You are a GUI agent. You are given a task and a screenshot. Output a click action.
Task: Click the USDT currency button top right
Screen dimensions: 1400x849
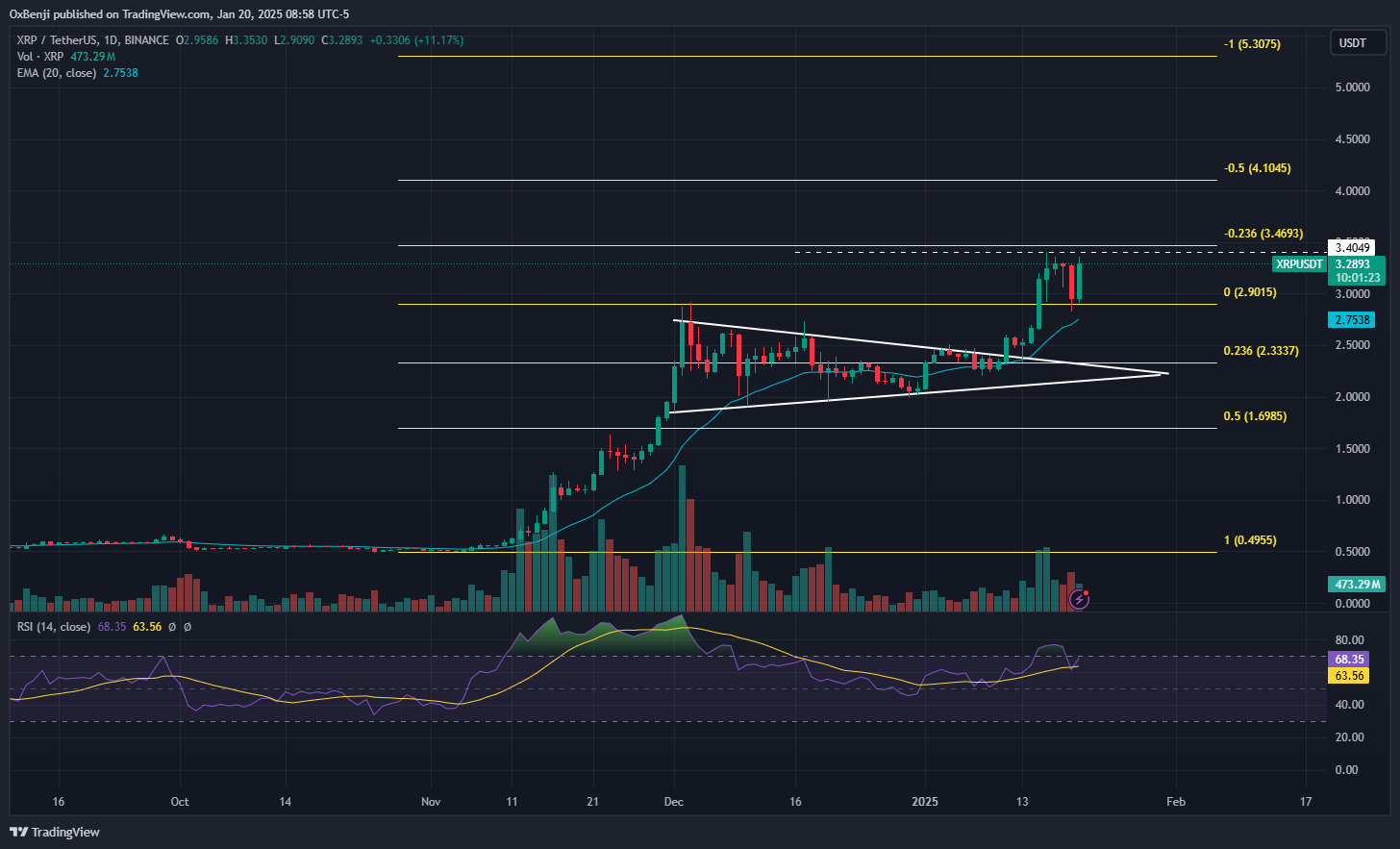pyautogui.click(x=1358, y=42)
